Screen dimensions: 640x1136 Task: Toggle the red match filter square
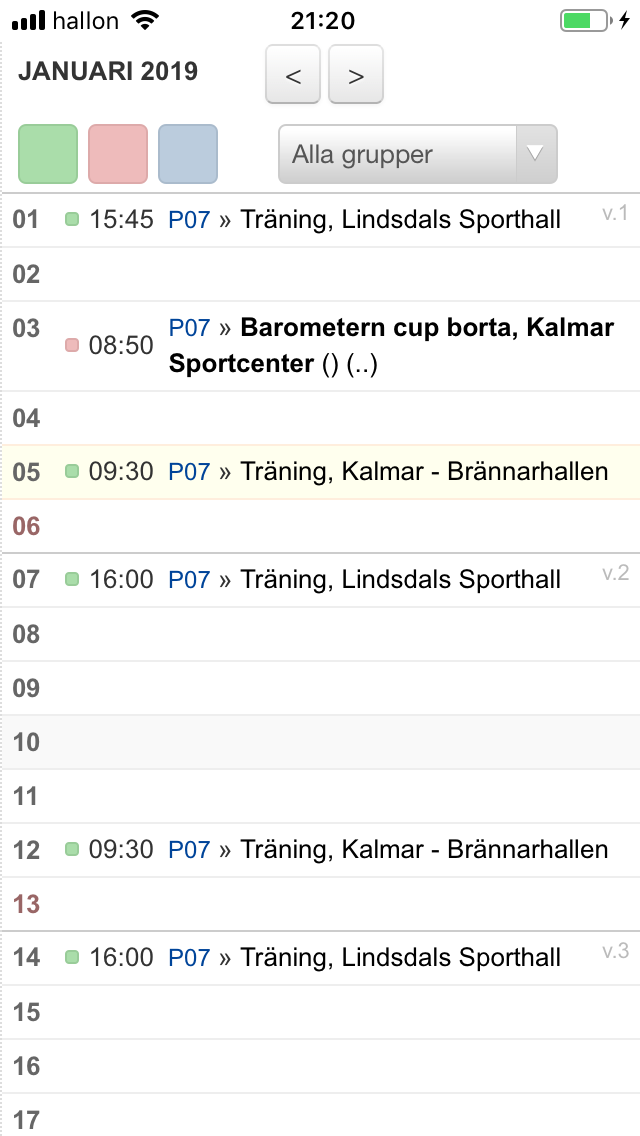pyautogui.click(x=118, y=154)
